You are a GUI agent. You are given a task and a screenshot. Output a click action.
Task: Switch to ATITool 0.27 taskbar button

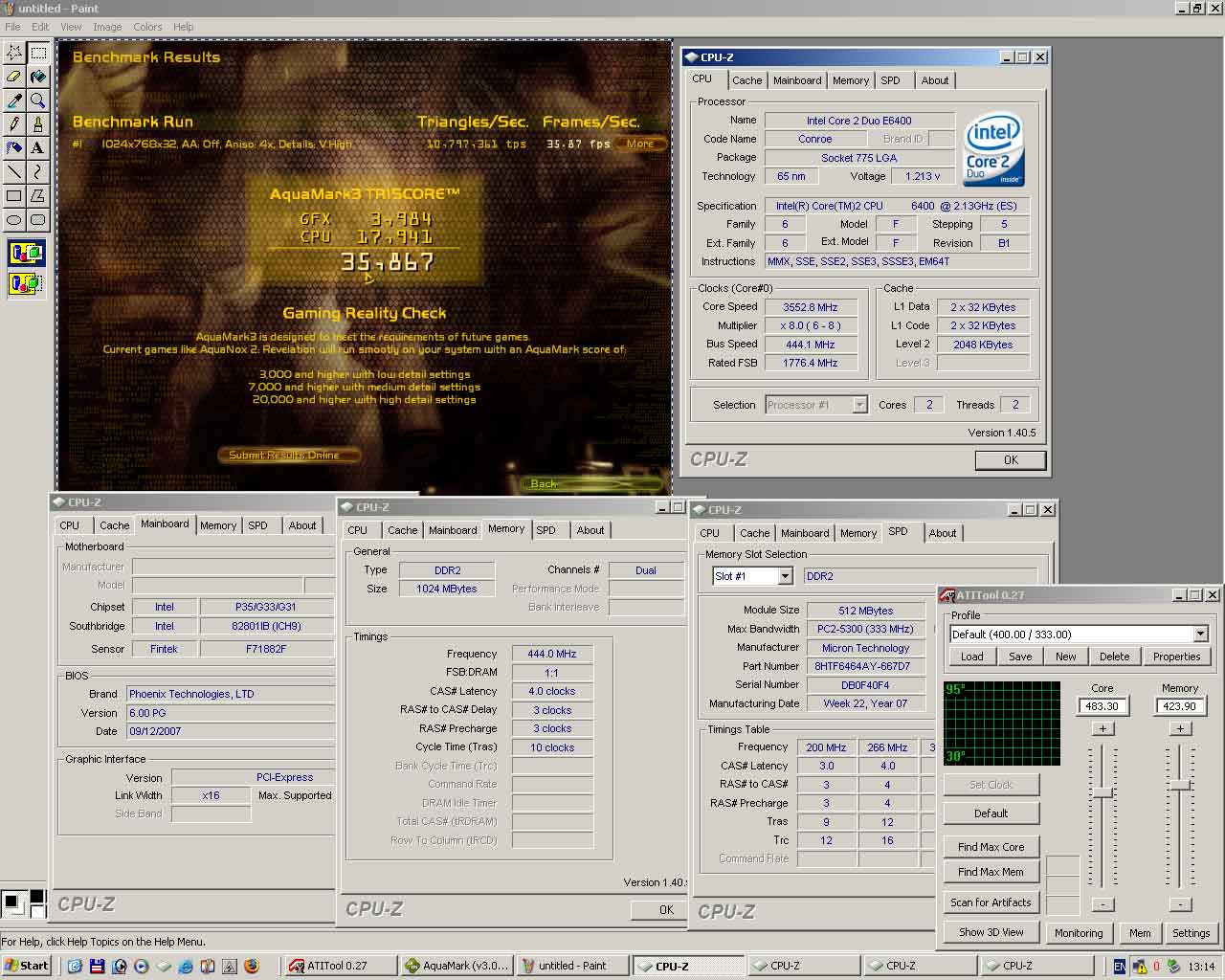coord(340,966)
